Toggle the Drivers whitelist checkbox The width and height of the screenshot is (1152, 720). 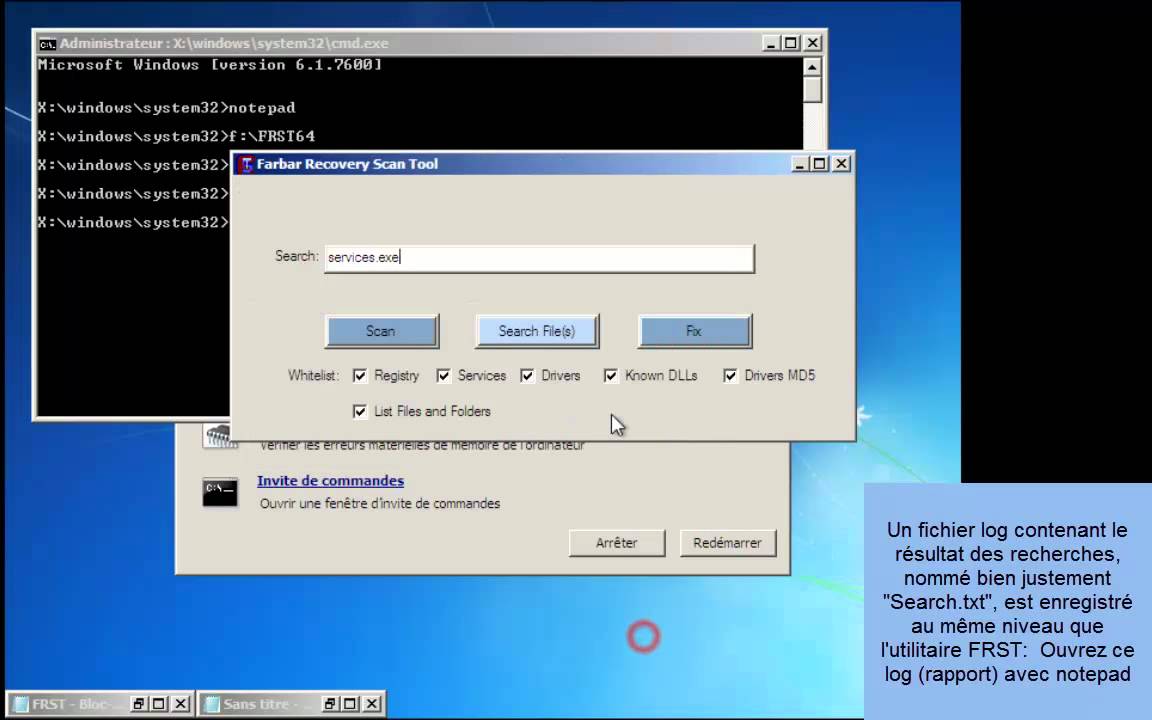528,375
